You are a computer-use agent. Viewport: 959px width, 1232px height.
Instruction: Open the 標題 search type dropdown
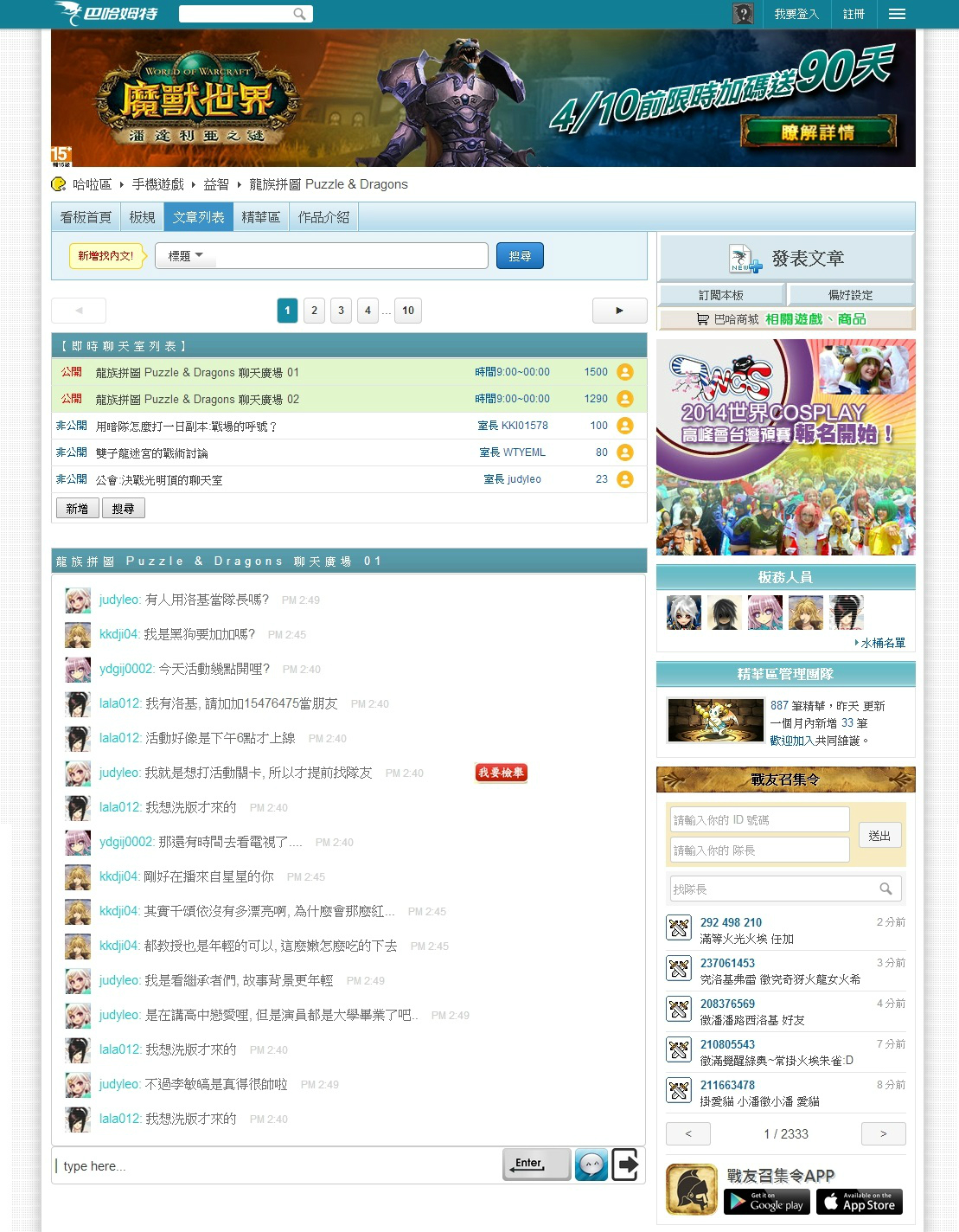tap(186, 256)
